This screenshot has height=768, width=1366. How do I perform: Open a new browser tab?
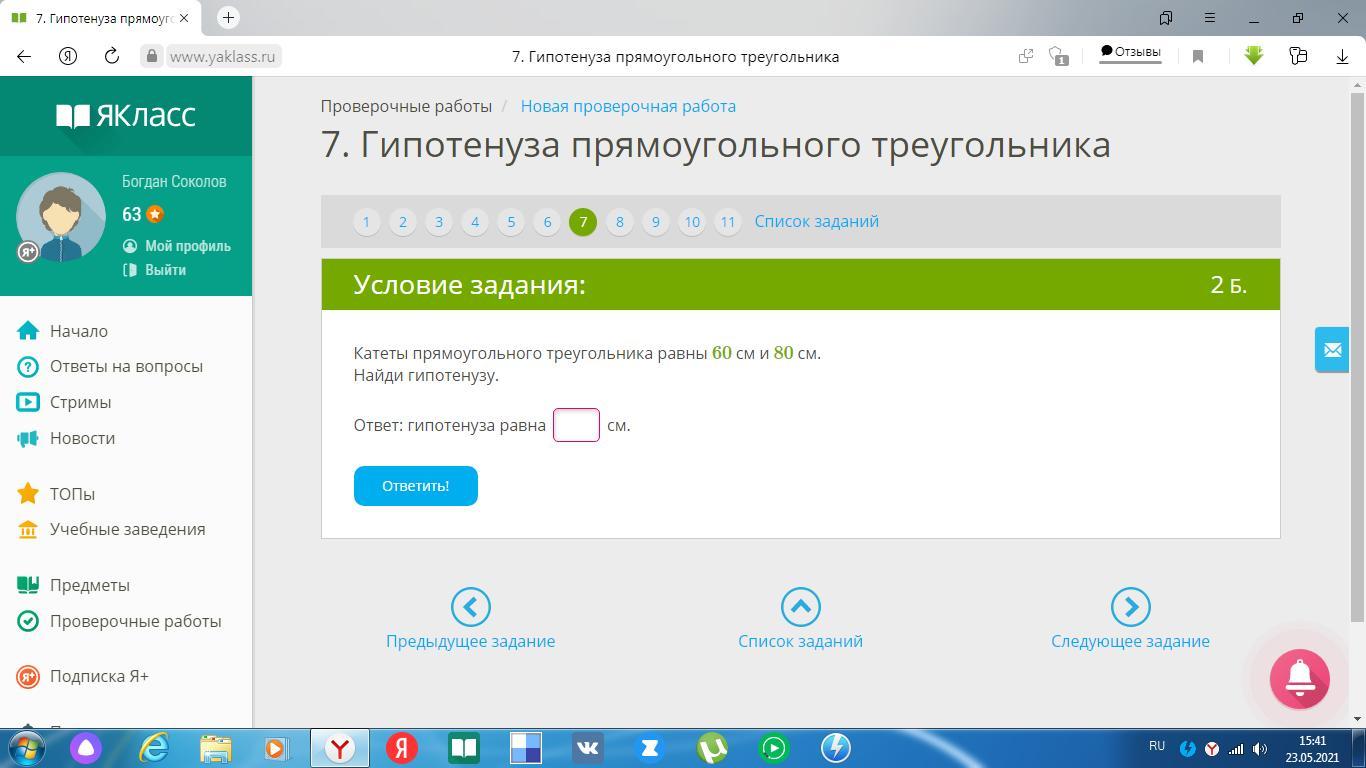coord(228,17)
